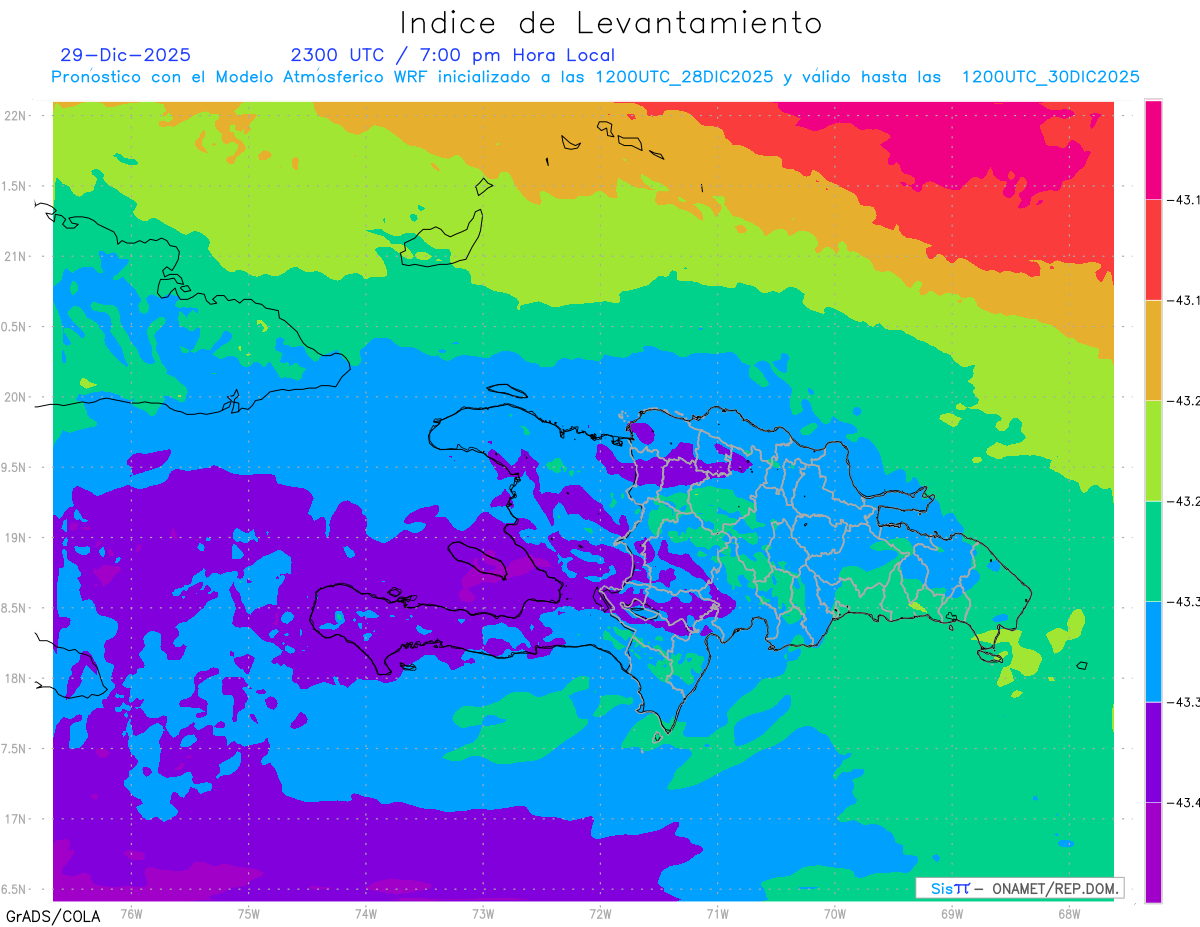Click the orange swatch in the color legend
The width and height of the screenshot is (1200, 927).
coord(1153,350)
